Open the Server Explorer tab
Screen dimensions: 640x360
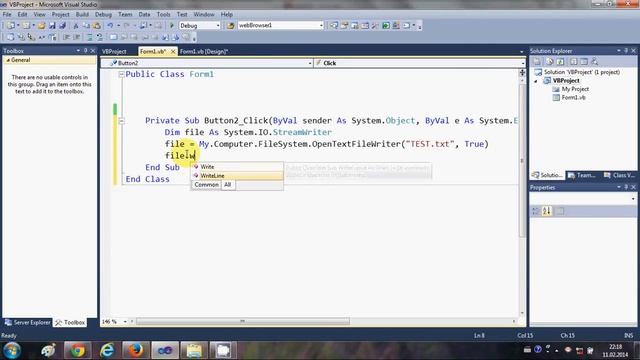click(27, 322)
